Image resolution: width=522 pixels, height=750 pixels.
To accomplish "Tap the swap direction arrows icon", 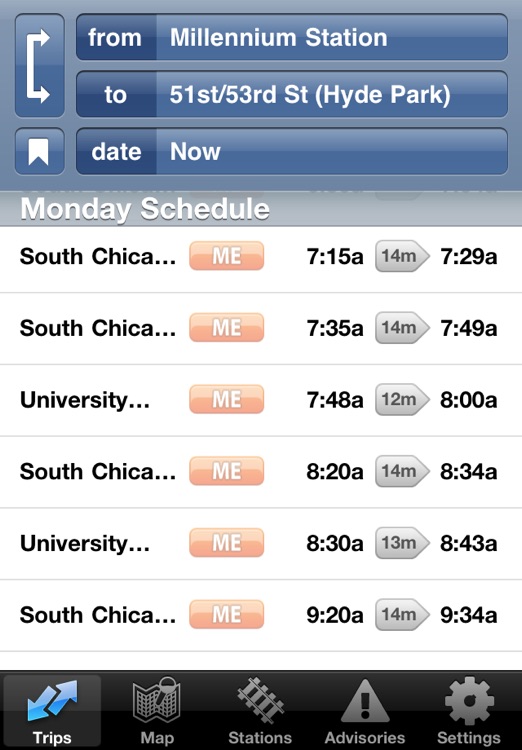I will point(40,66).
